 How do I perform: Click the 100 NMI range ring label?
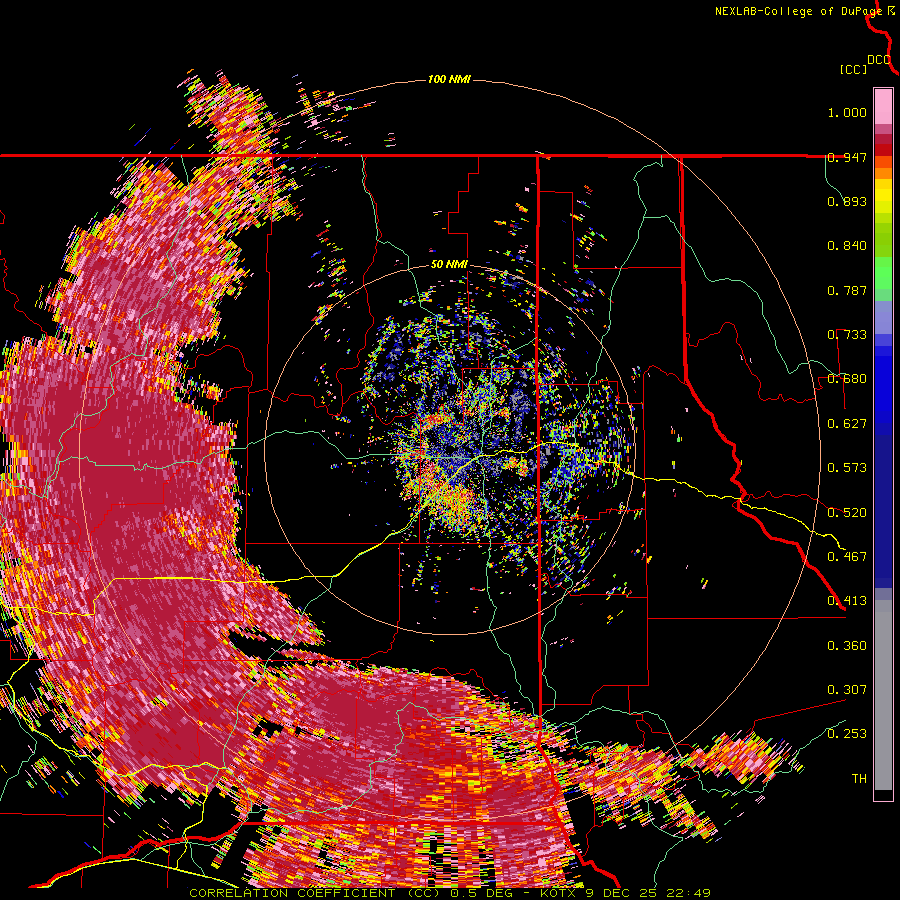pyautogui.click(x=449, y=79)
